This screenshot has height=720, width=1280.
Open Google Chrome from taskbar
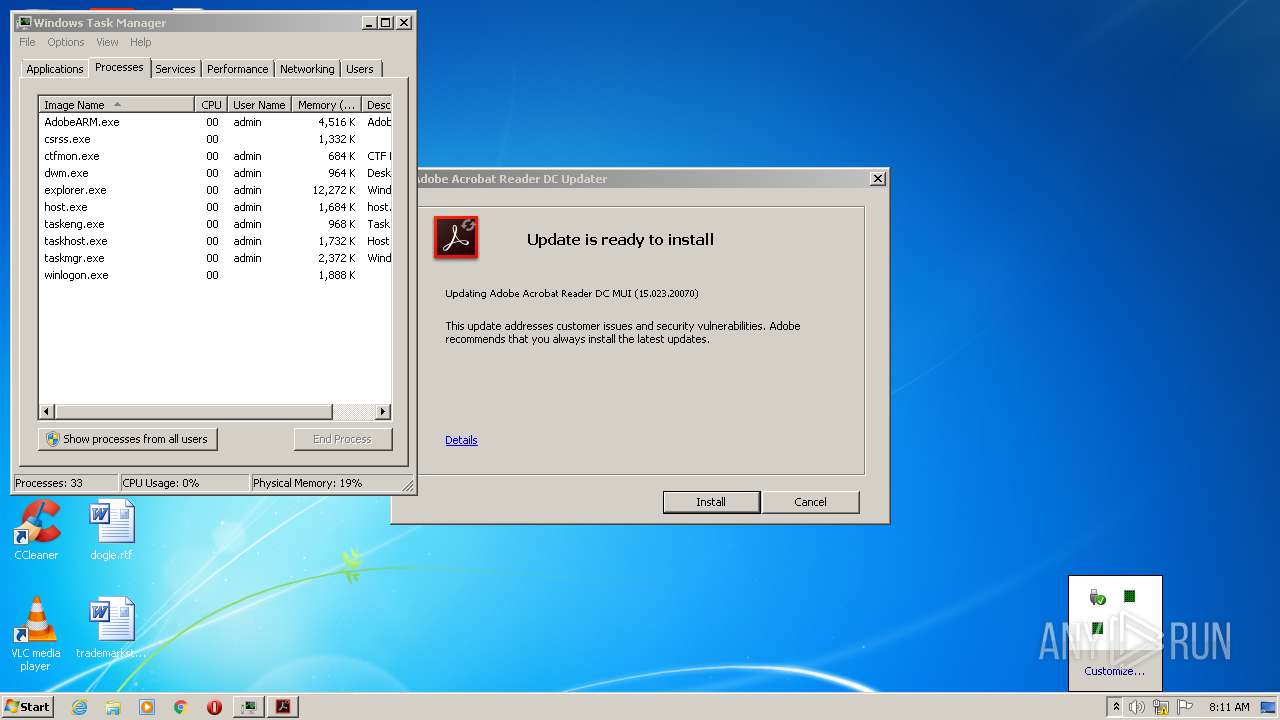(x=181, y=707)
